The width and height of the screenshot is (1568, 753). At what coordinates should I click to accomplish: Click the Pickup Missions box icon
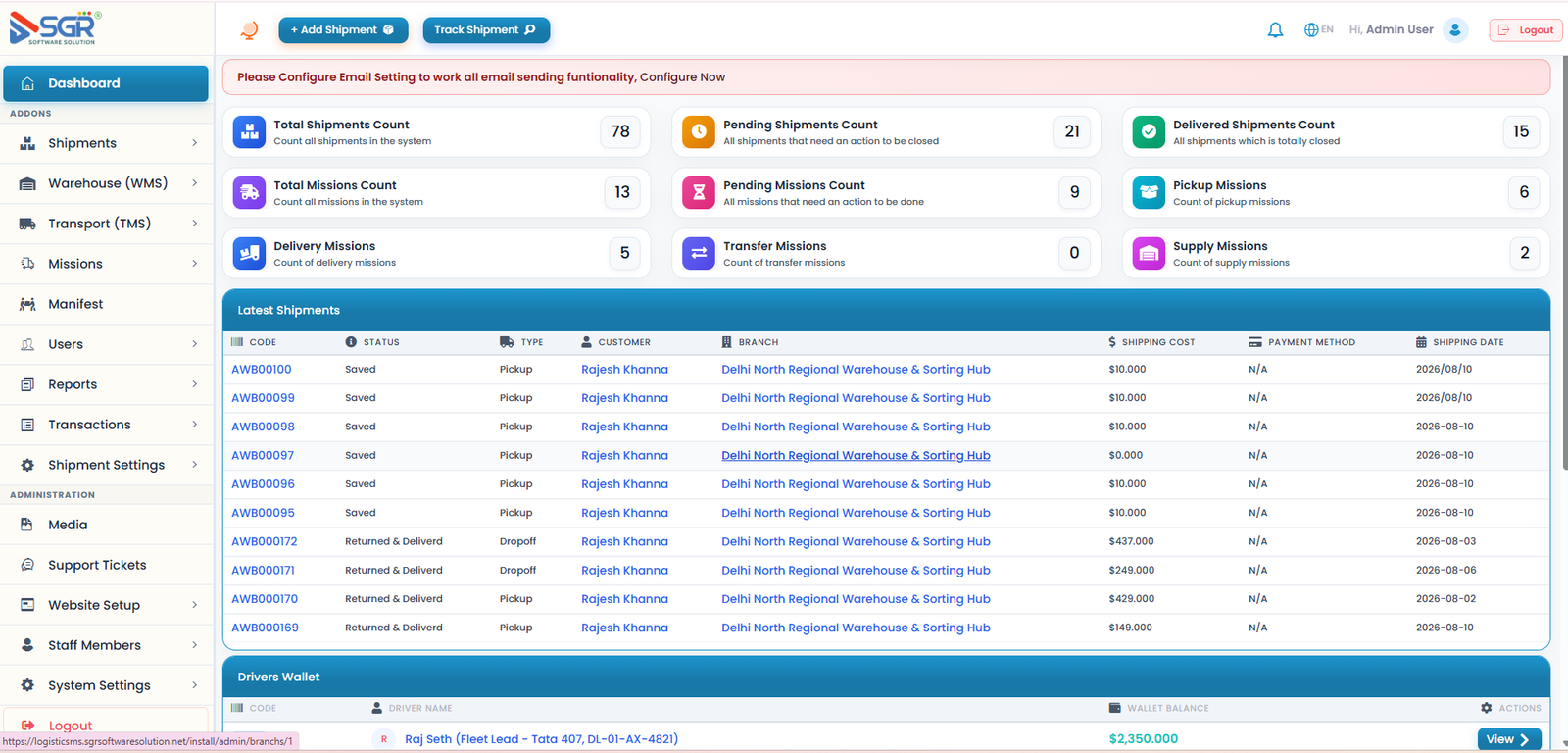click(x=1149, y=192)
